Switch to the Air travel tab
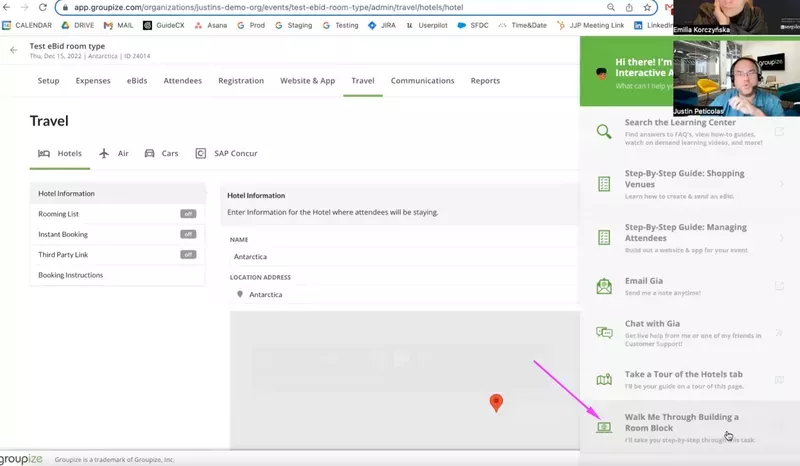 pos(114,154)
